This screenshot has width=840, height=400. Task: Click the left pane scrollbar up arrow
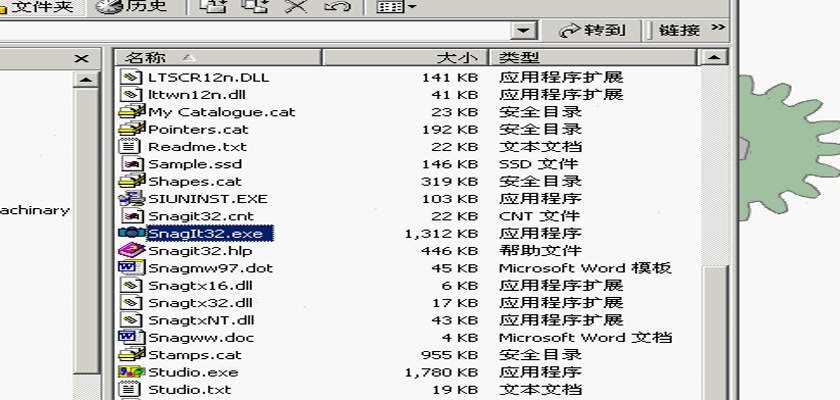point(86,80)
